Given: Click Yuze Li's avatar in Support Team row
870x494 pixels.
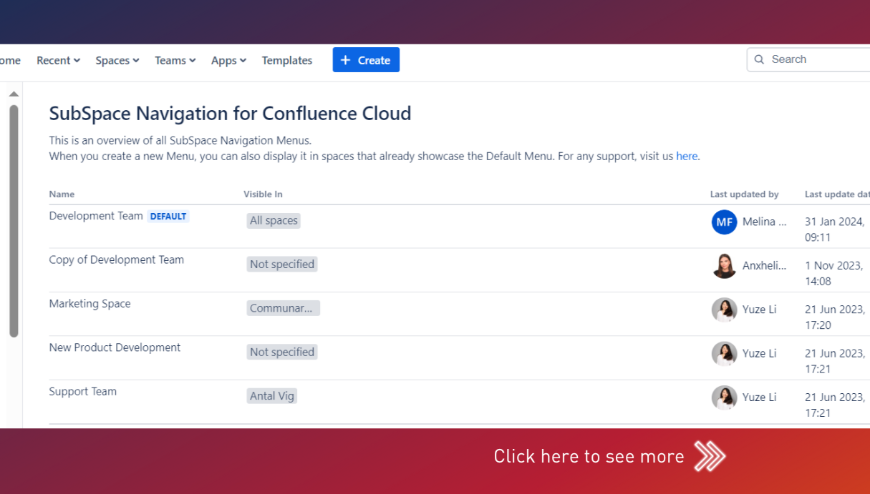Looking at the screenshot, I should coord(724,398).
